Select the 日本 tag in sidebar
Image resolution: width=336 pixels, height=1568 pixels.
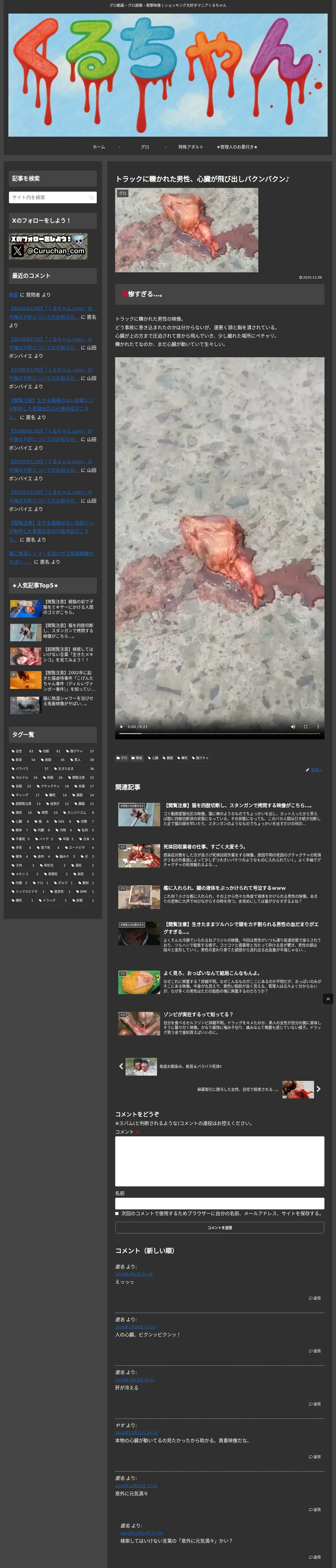[x=86, y=839]
